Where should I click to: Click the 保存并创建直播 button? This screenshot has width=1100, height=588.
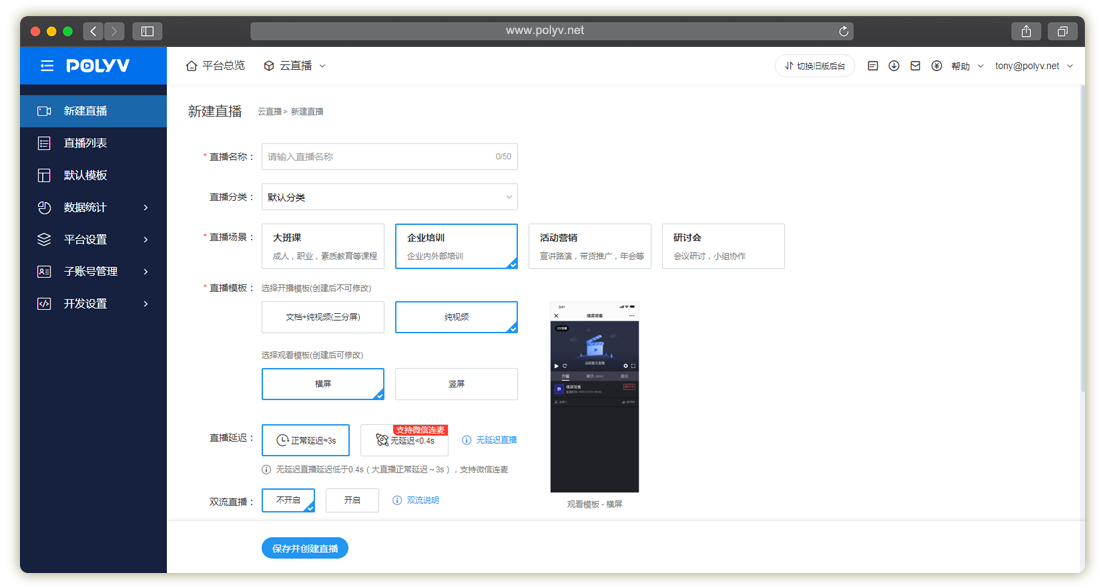[305, 548]
